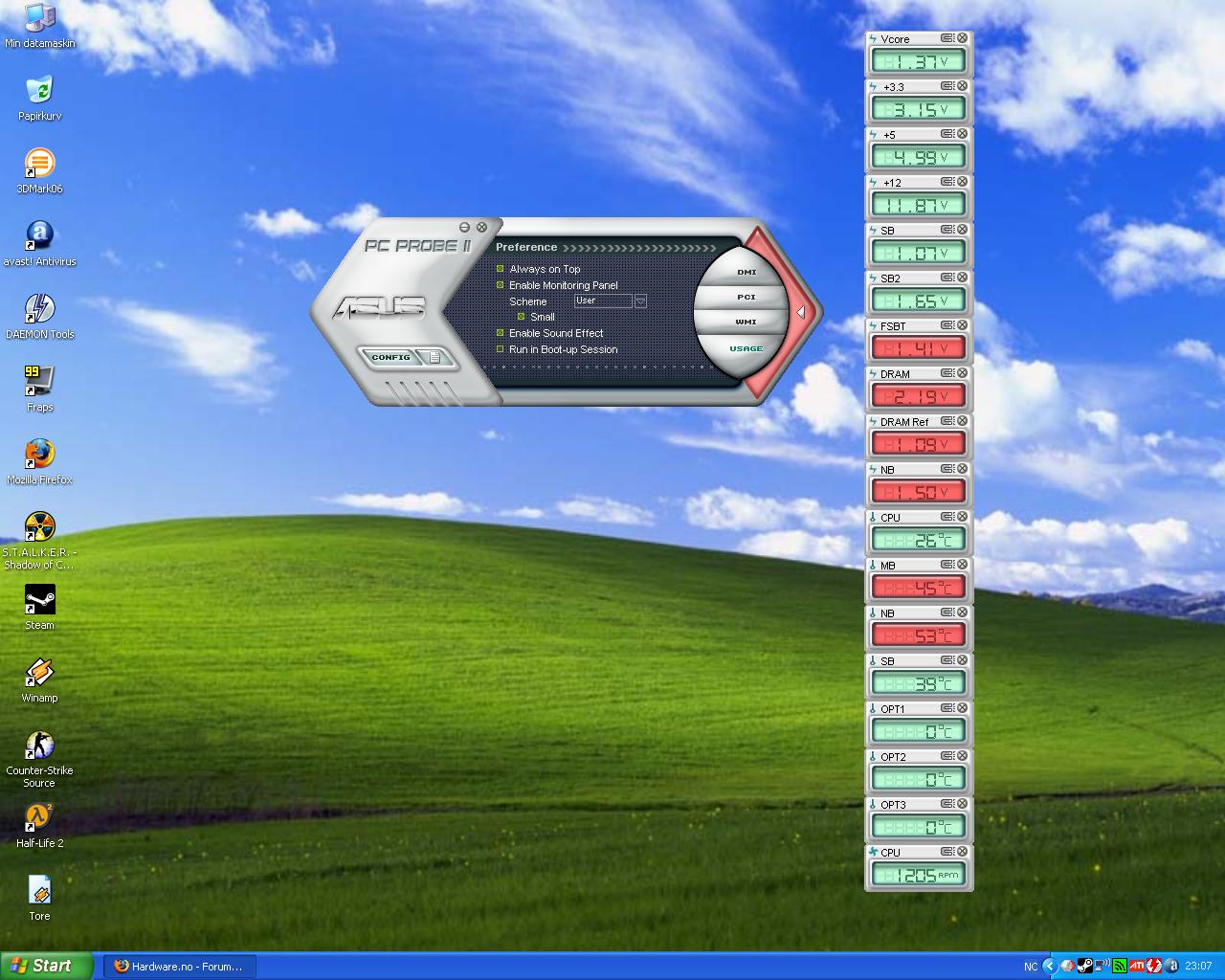Image resolution: width=1225 pixels, height=980 pixels.
Task: Collapse PC Probe side panel with red arrow
Action: pyautogui.click(x=800, y=312)
